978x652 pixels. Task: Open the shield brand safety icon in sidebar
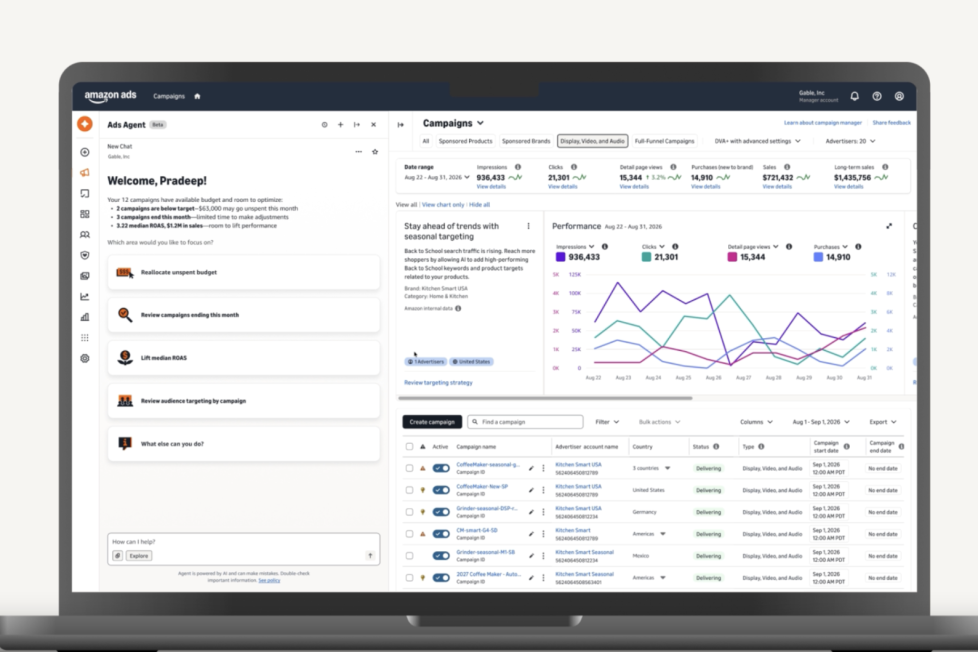coord(85,255)
